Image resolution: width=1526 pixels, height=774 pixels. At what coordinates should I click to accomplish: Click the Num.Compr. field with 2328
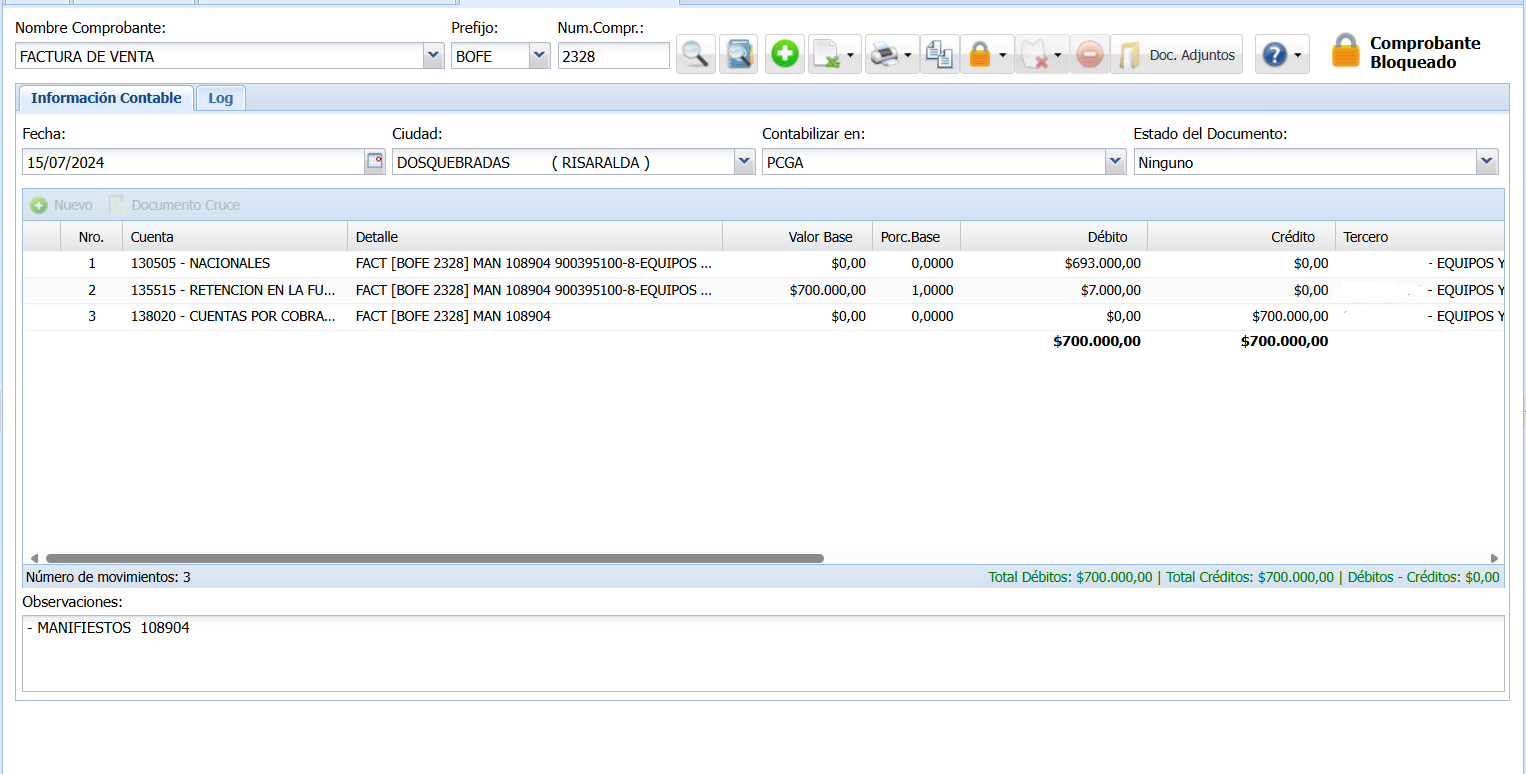[614, 56]
